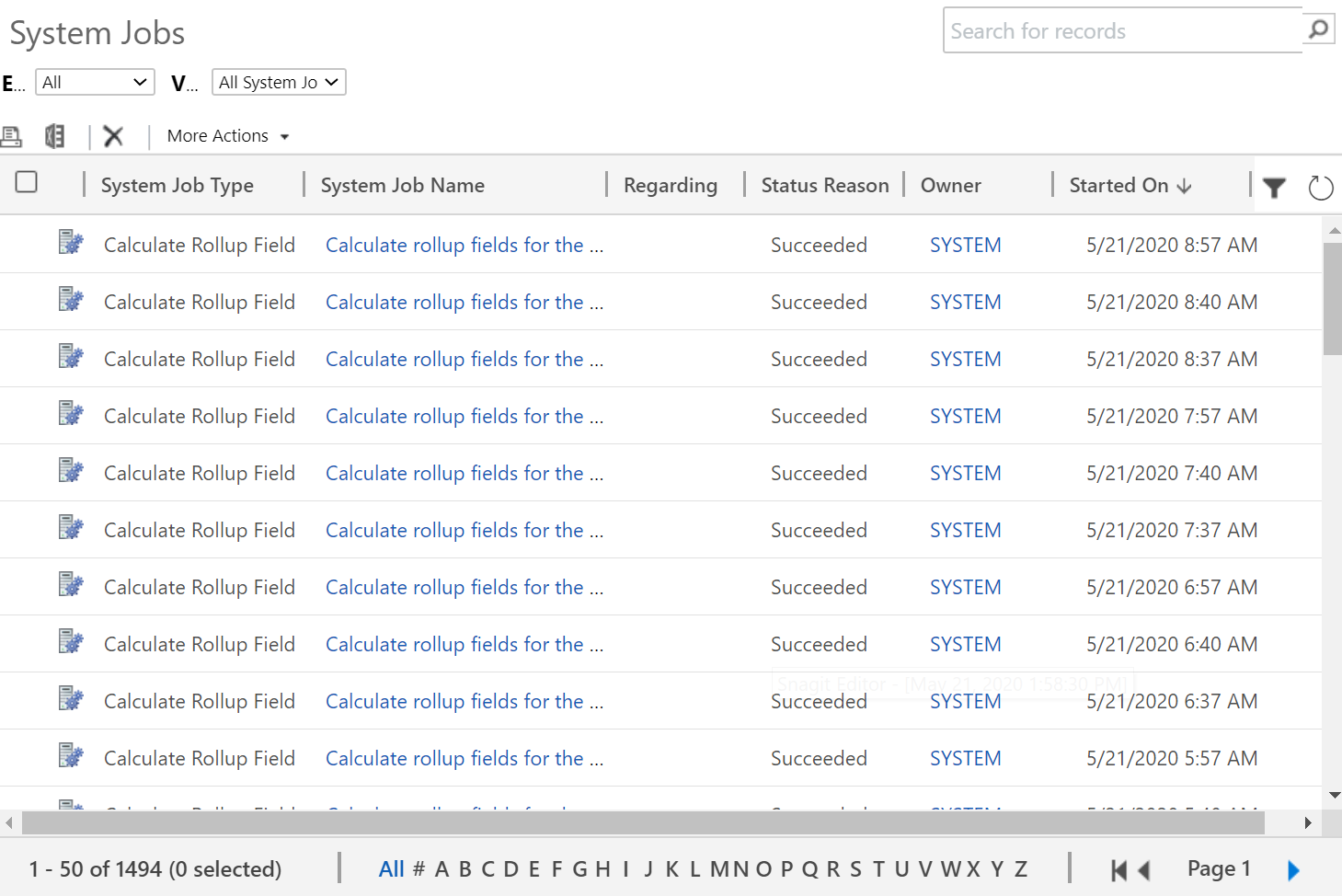Open the More Actions dropdown
The image size is (1342, 896).
pos(226,135)
